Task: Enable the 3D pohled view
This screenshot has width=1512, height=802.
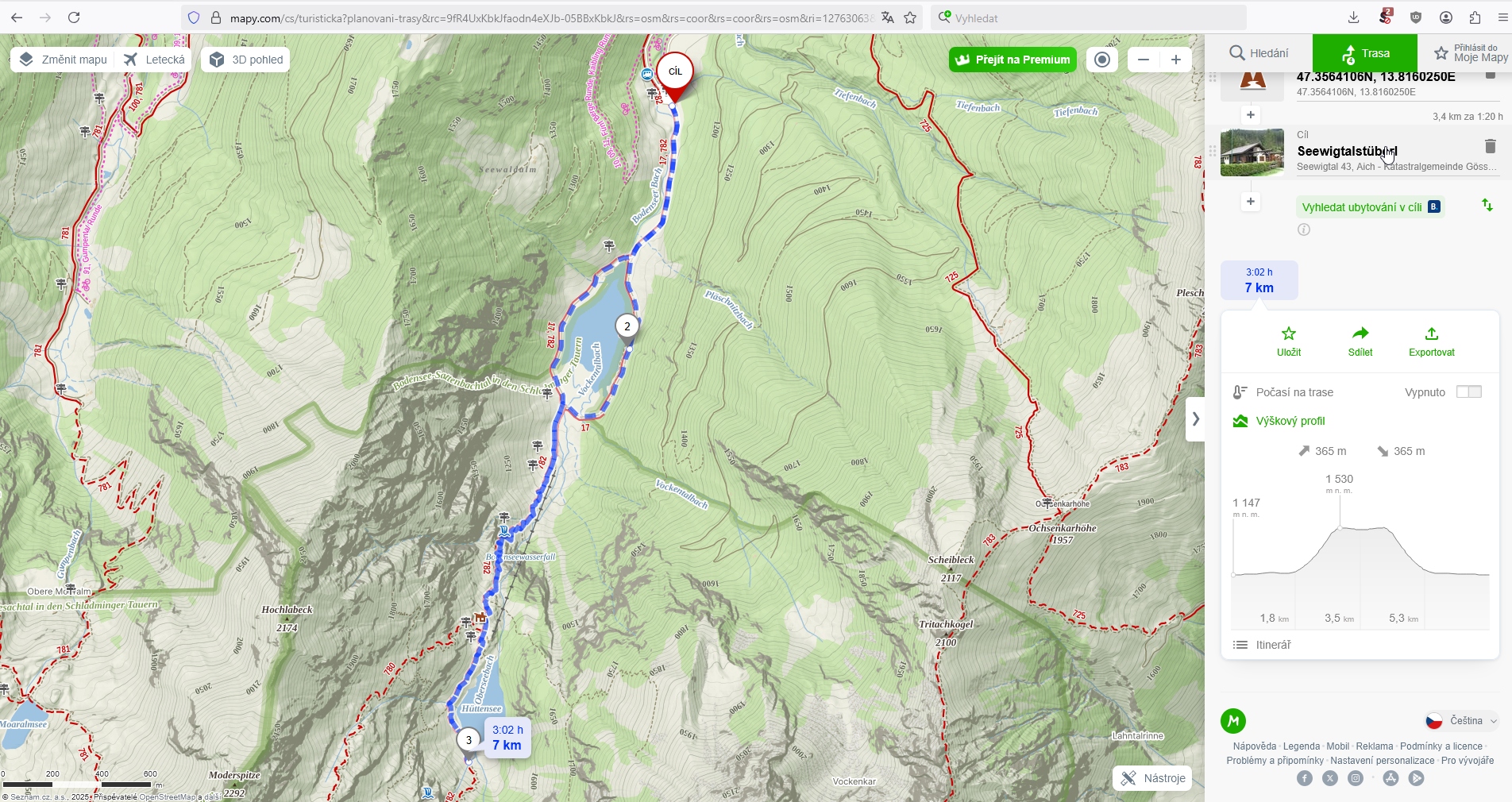Action: tap(246, 60)
